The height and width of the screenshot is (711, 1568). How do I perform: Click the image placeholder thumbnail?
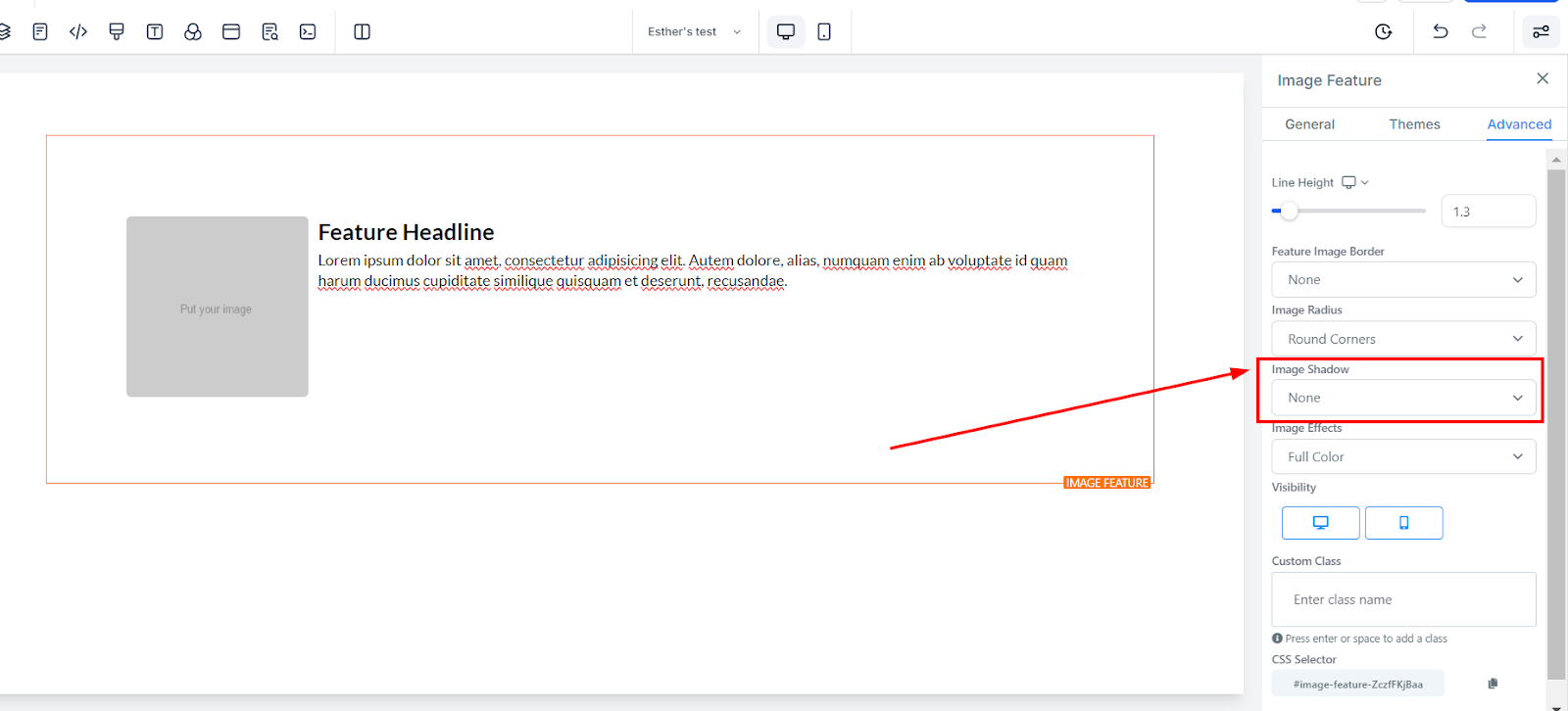point(218,307)
